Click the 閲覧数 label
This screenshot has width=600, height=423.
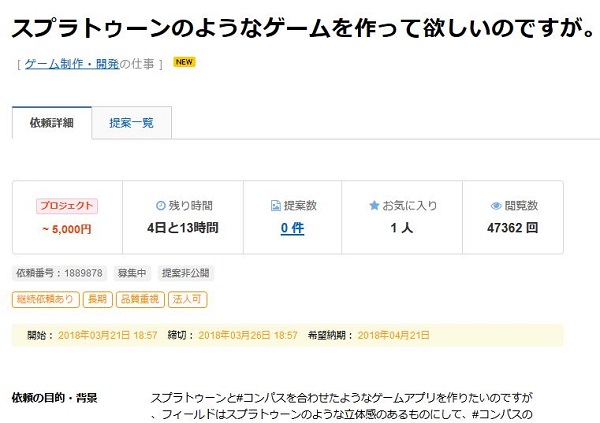coord(522,206)
